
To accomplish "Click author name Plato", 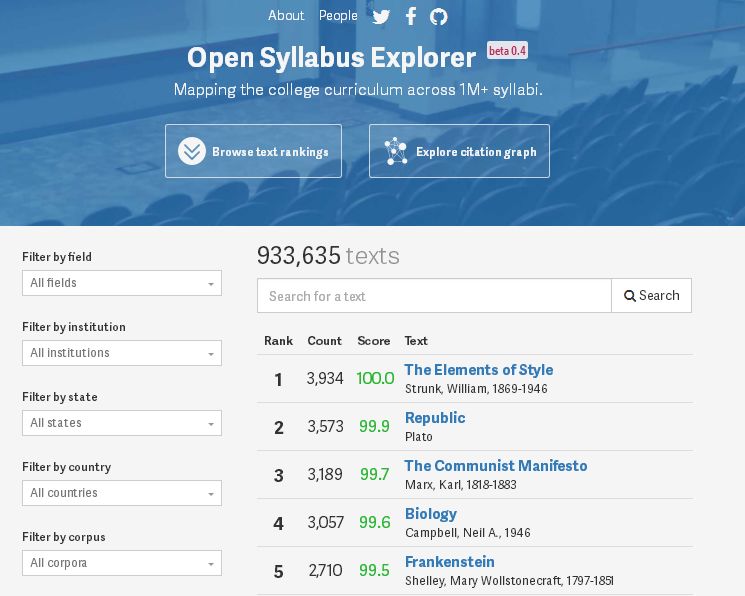I will (x=419, y=437).
